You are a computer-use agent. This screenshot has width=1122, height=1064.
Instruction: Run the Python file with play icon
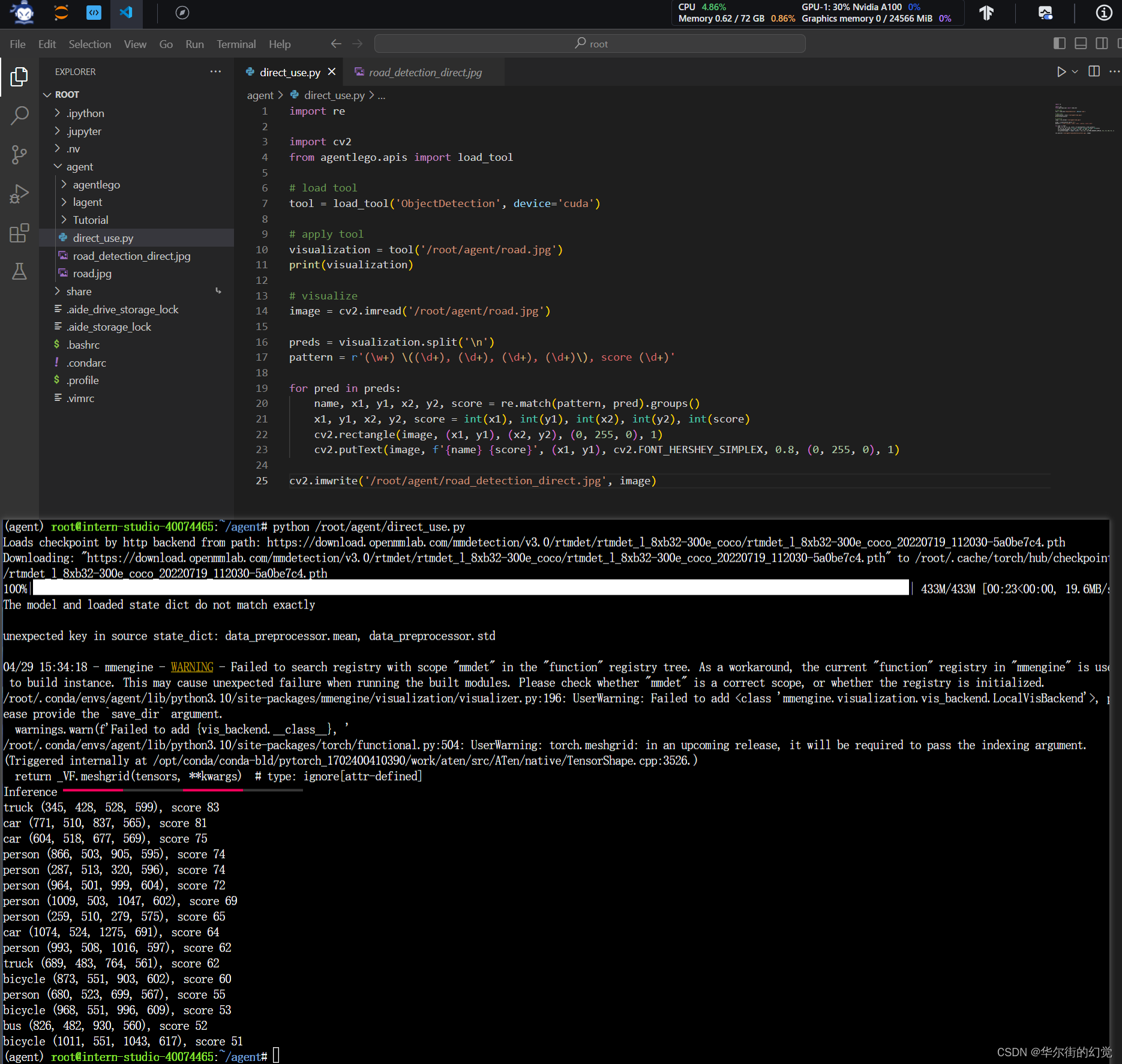click(1061, 71)
